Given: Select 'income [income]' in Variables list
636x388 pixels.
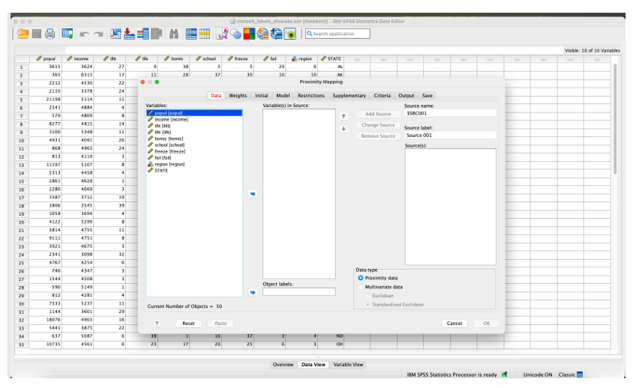Looking at the screenshot, I should [x=194, y=120].
